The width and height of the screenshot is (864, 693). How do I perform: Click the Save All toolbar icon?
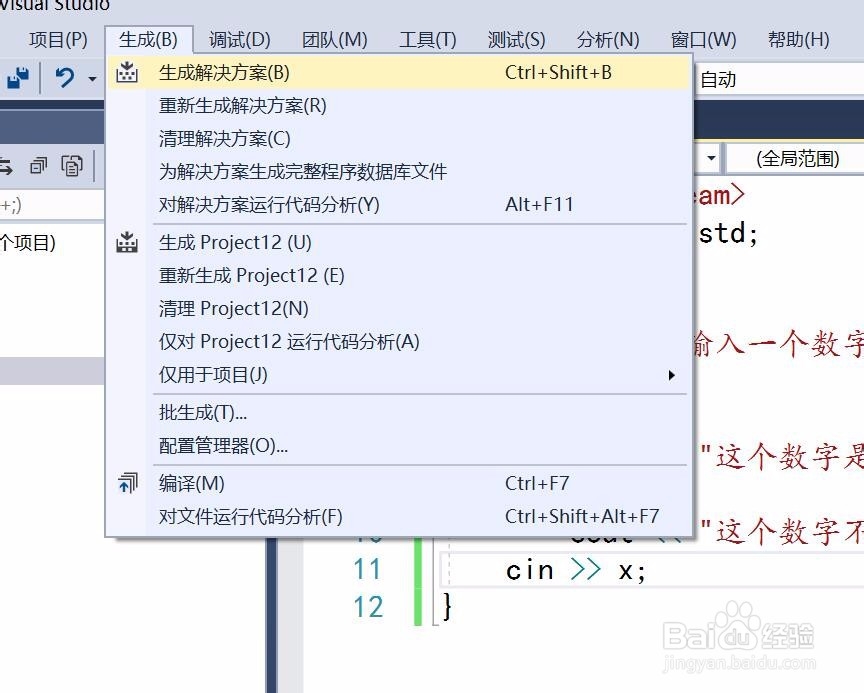point(18,78)
